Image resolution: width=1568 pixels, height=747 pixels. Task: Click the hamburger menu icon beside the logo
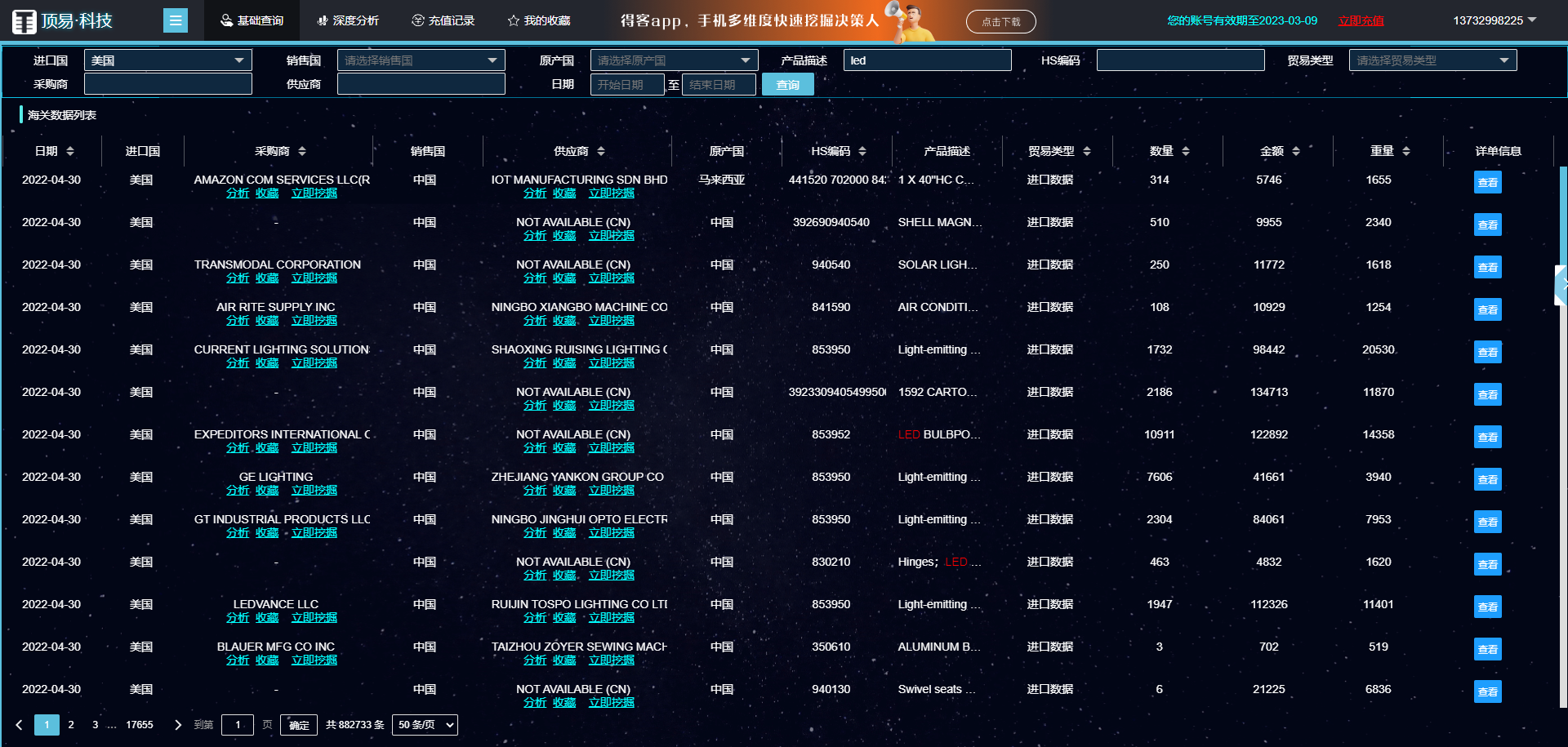coord(175,20)
